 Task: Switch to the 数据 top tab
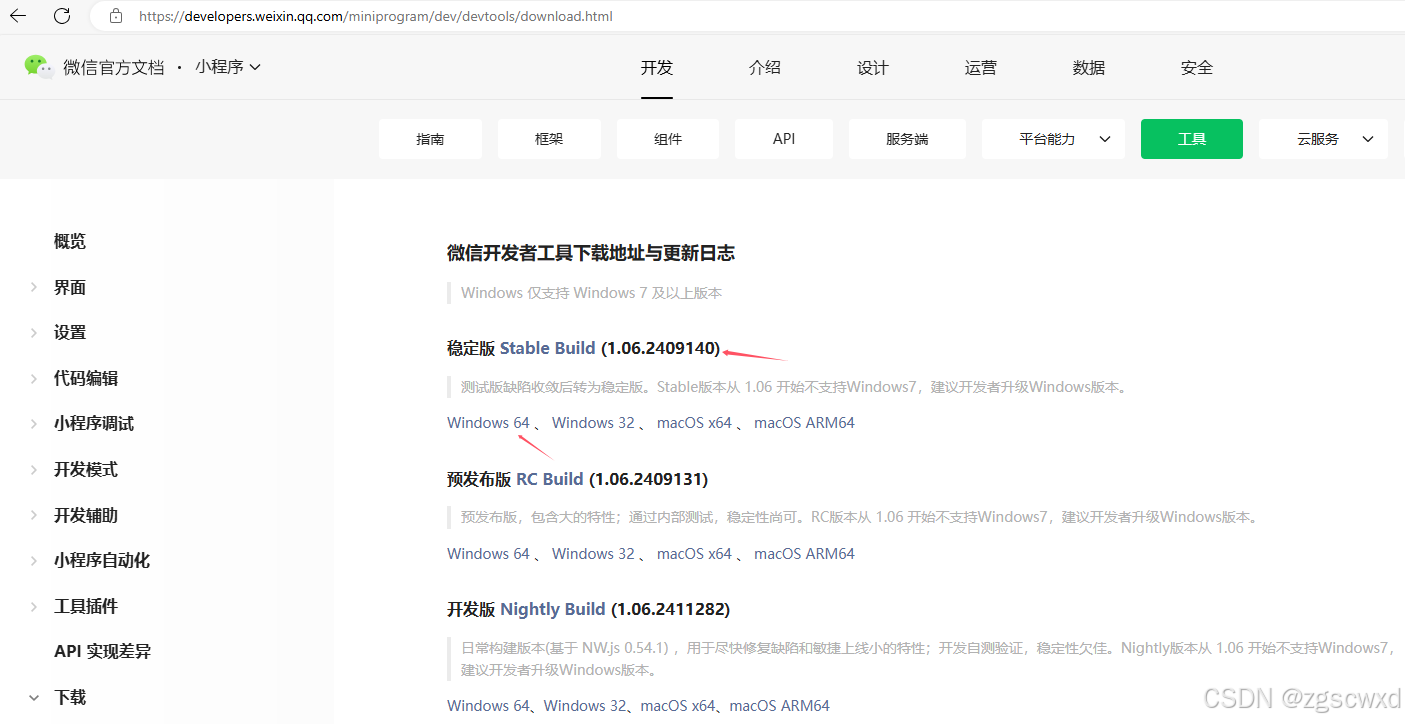click(x=1089, y=68)
